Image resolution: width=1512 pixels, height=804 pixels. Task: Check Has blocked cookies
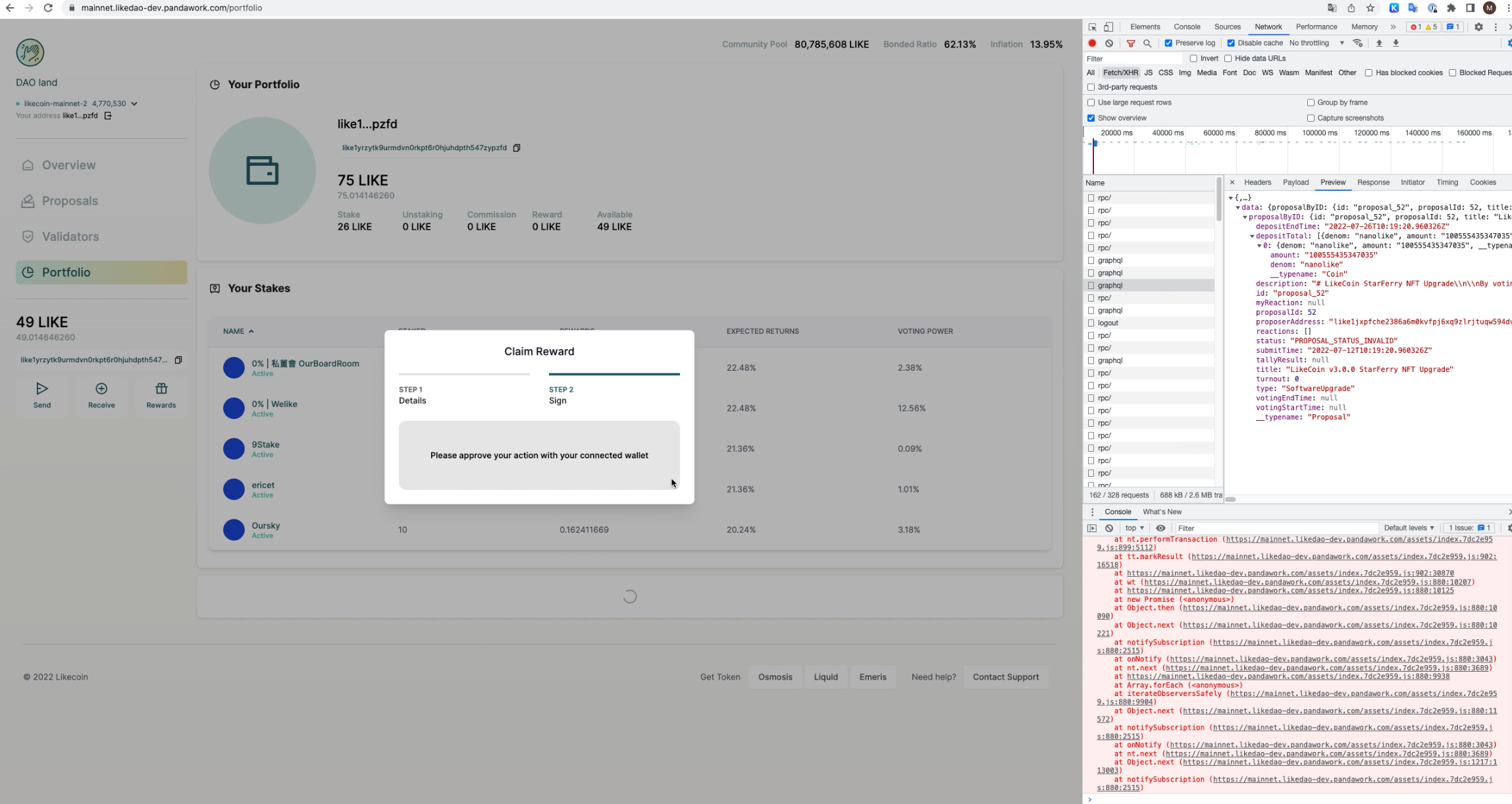[x=1369, y=73]
